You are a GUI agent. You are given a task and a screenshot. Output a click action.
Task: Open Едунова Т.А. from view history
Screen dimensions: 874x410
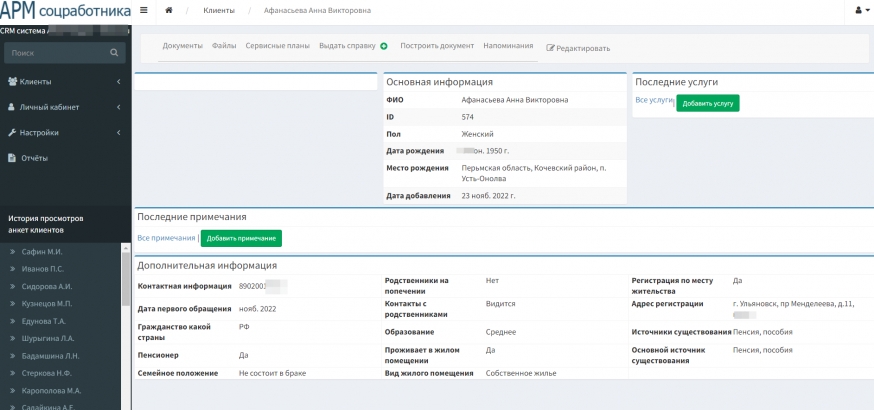[43, 321]
